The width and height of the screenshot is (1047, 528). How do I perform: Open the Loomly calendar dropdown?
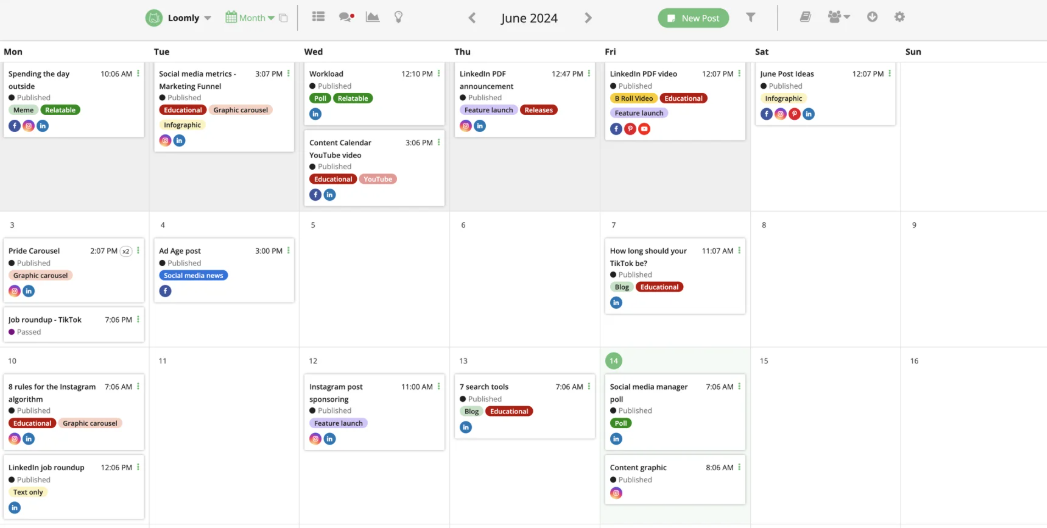(x=178, y=18)
